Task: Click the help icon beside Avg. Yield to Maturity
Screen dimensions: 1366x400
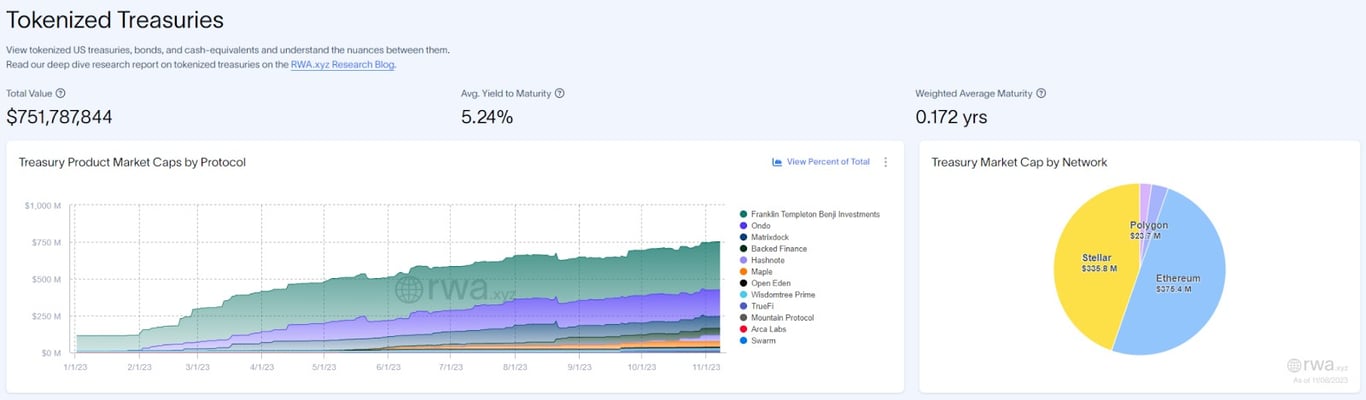Action: point(559,93)
